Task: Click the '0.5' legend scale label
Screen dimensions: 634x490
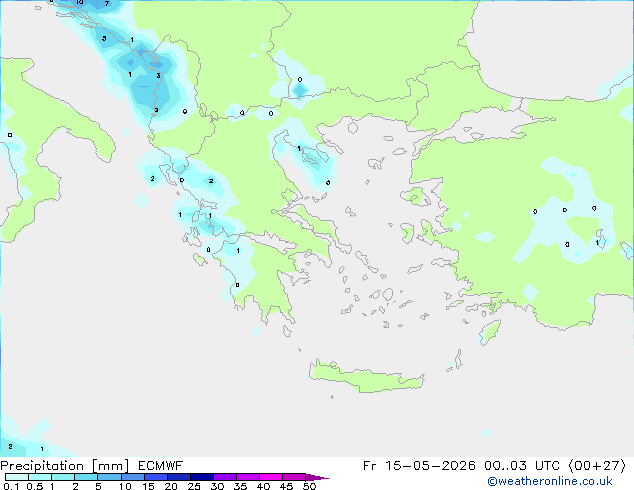Action: (34, 486)
